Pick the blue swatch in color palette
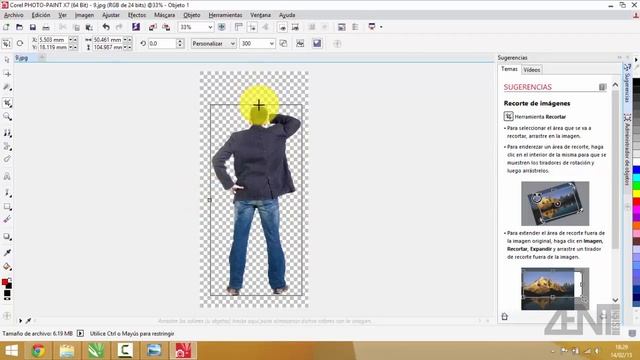Viewport: 640px width, 360px height. 636,170
